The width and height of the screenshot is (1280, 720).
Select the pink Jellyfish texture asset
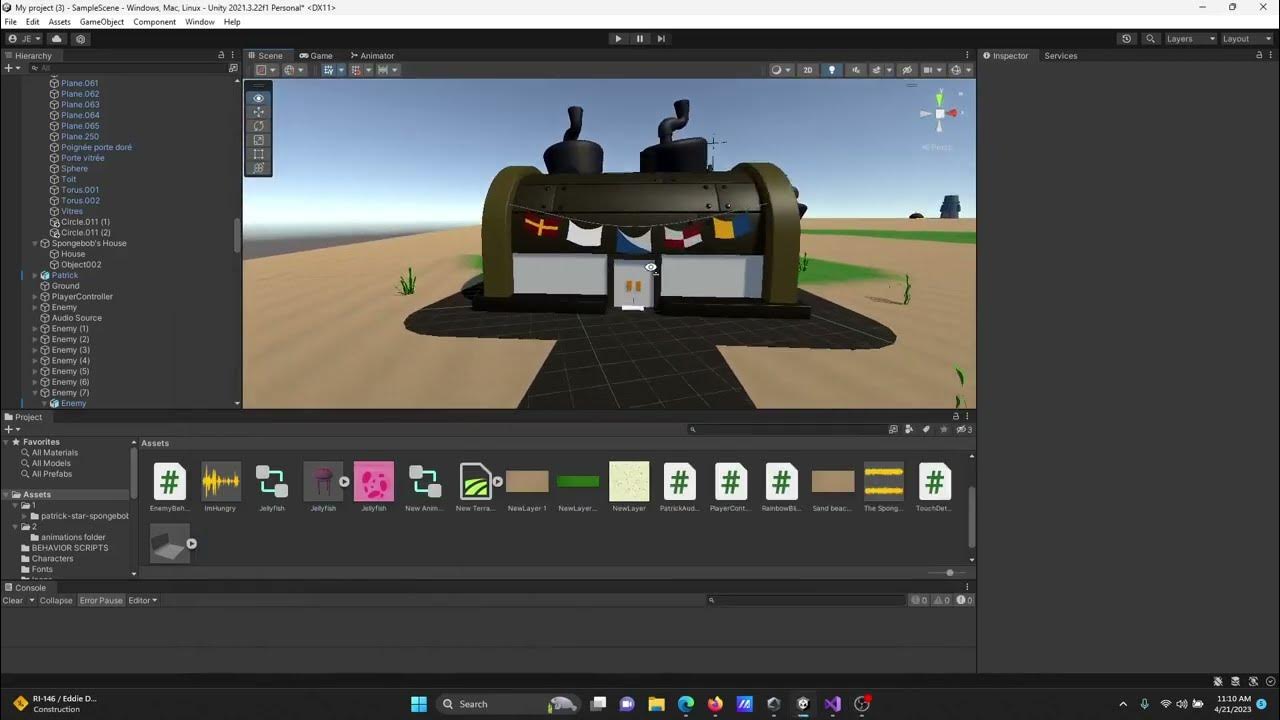[374, 487]
